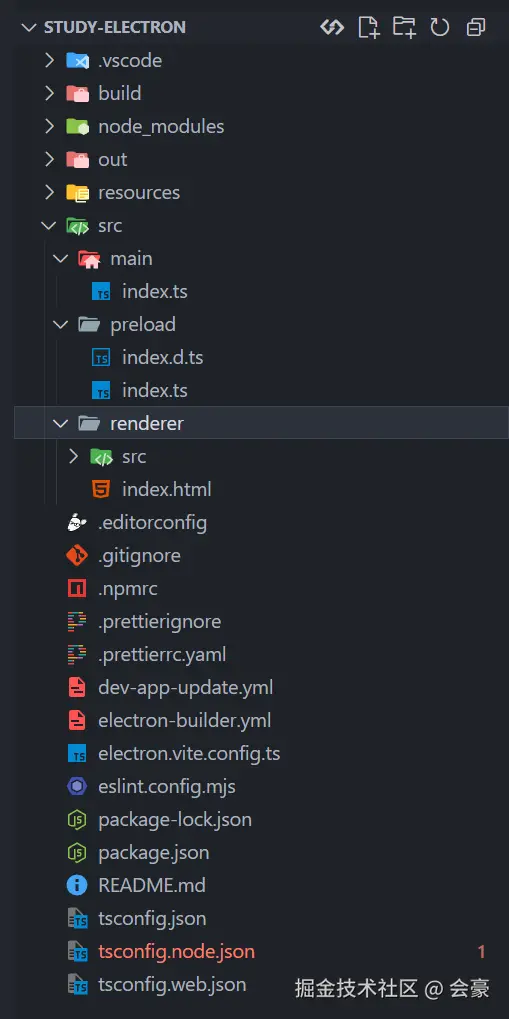Collapse all folders using the collapse icon
Screen dimensions: 509x1019
pos(476,27)
